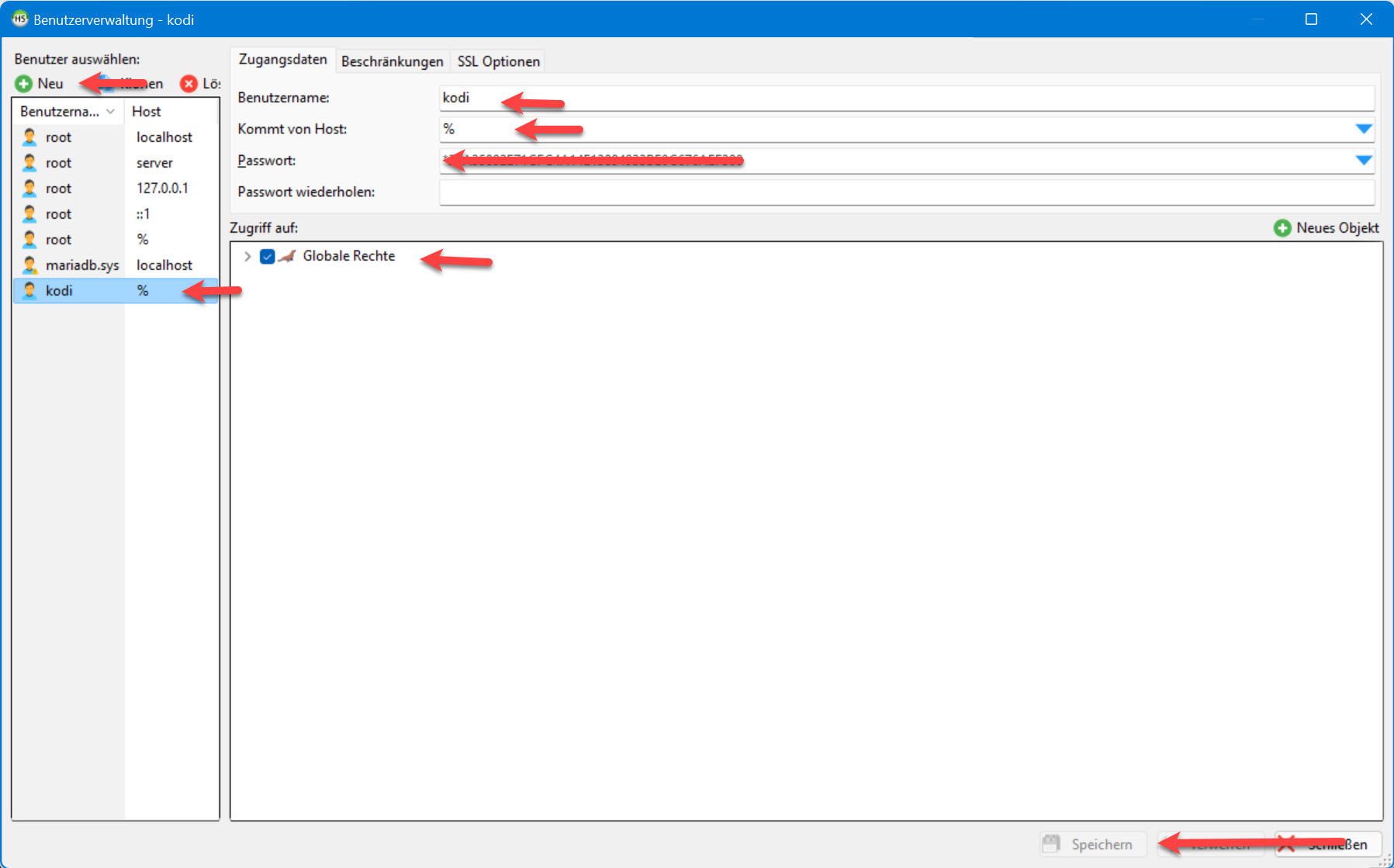Sort by the Benutzername column header
Image resolution: width=1394 pixels, height=868 pixels.
click(x=68, y=112)
